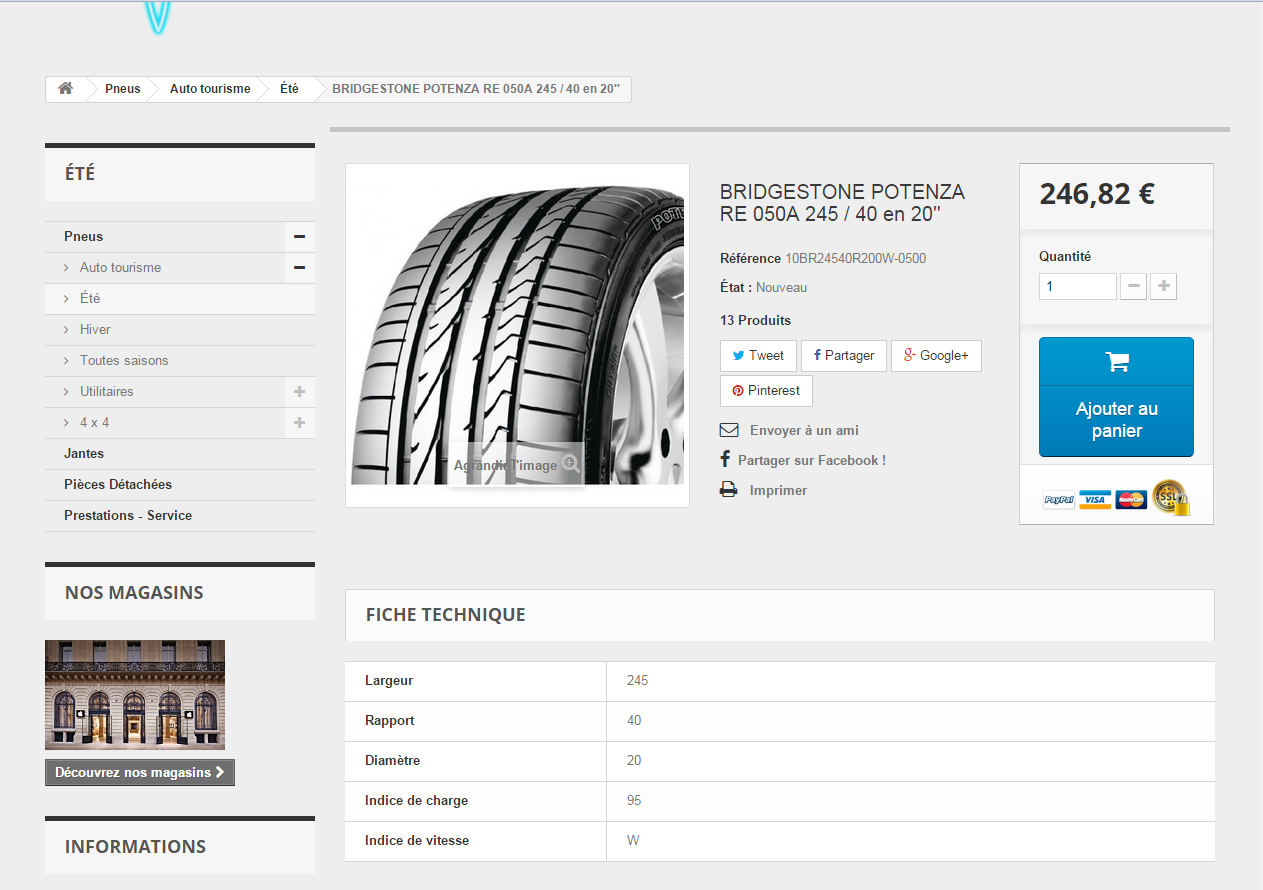Open Pneus breadcrumb link
This screenshot has width=1263, height=890.
(x=123, y=89)
